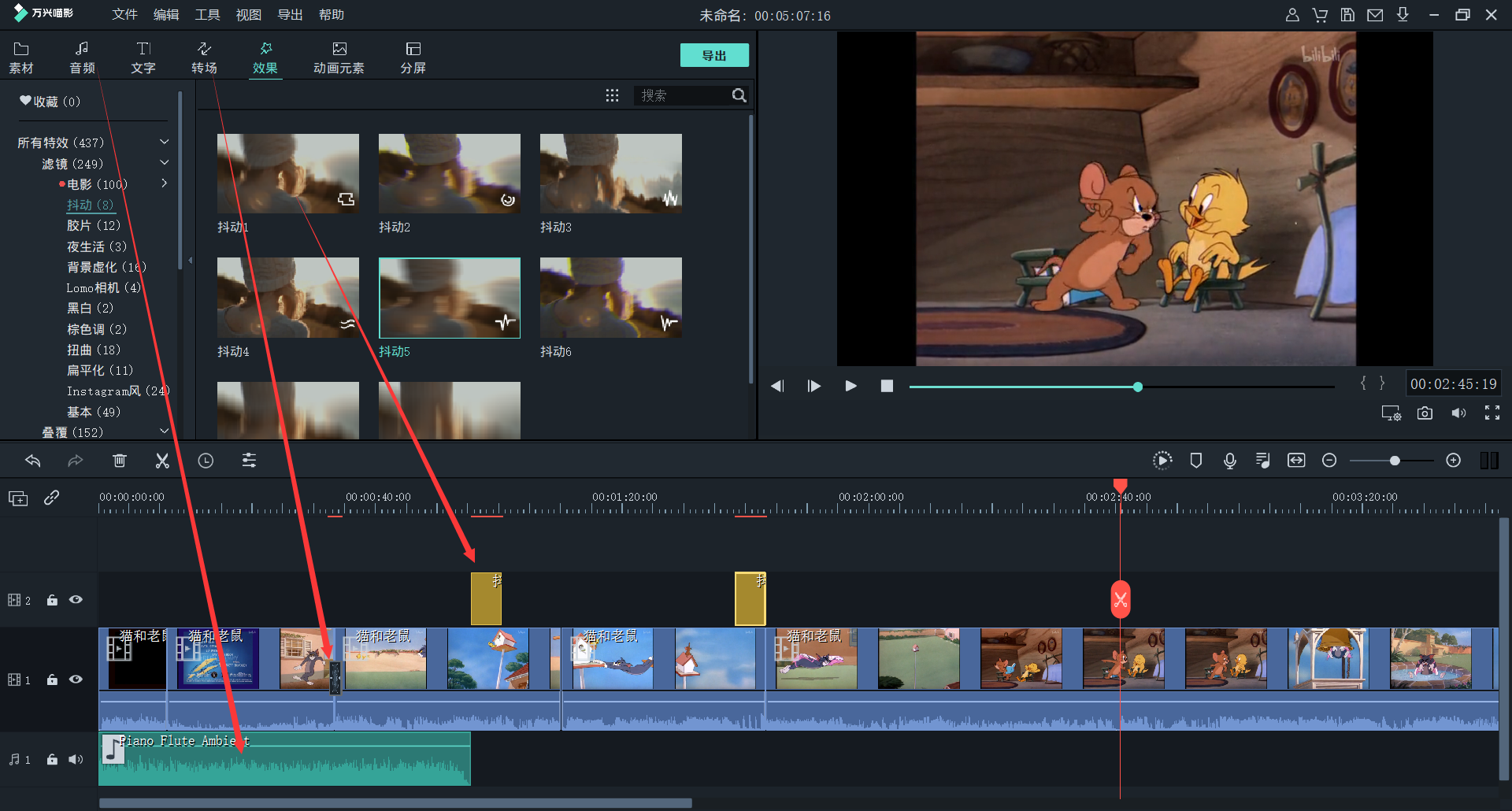Screen dimensions: 1512x811
Task: Open the 文件 menu
Action: tap(124, 15)
